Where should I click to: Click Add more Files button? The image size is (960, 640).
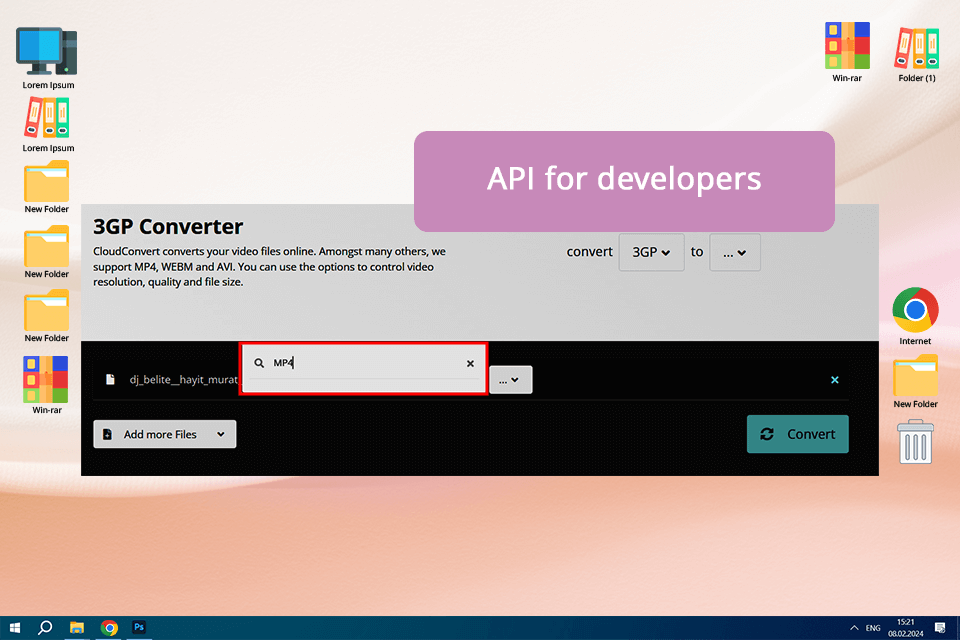[165, 434]
